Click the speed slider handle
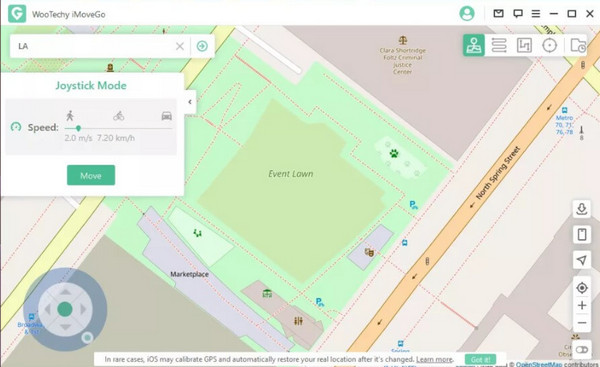Viewport: 600px width, 367px height. (x=78, y=128)
